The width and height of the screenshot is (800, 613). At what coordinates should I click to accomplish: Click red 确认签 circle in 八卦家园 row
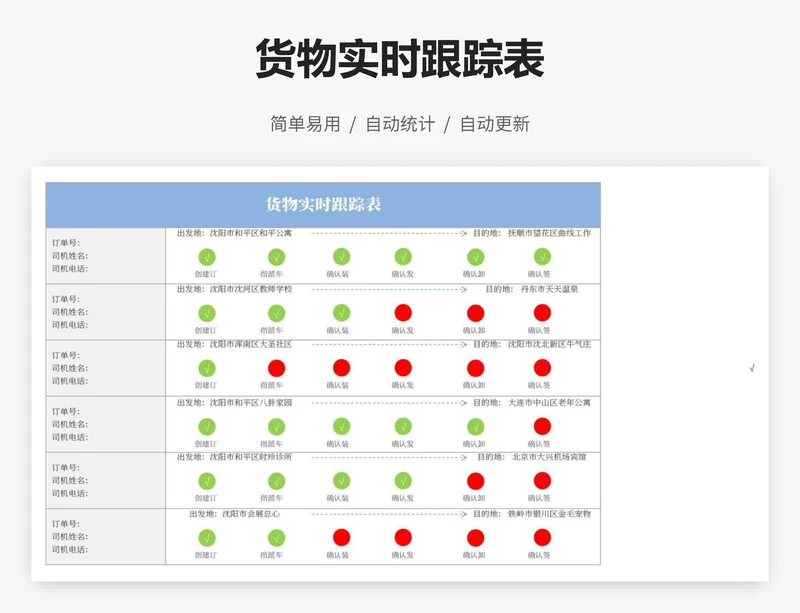click(542, 426)
